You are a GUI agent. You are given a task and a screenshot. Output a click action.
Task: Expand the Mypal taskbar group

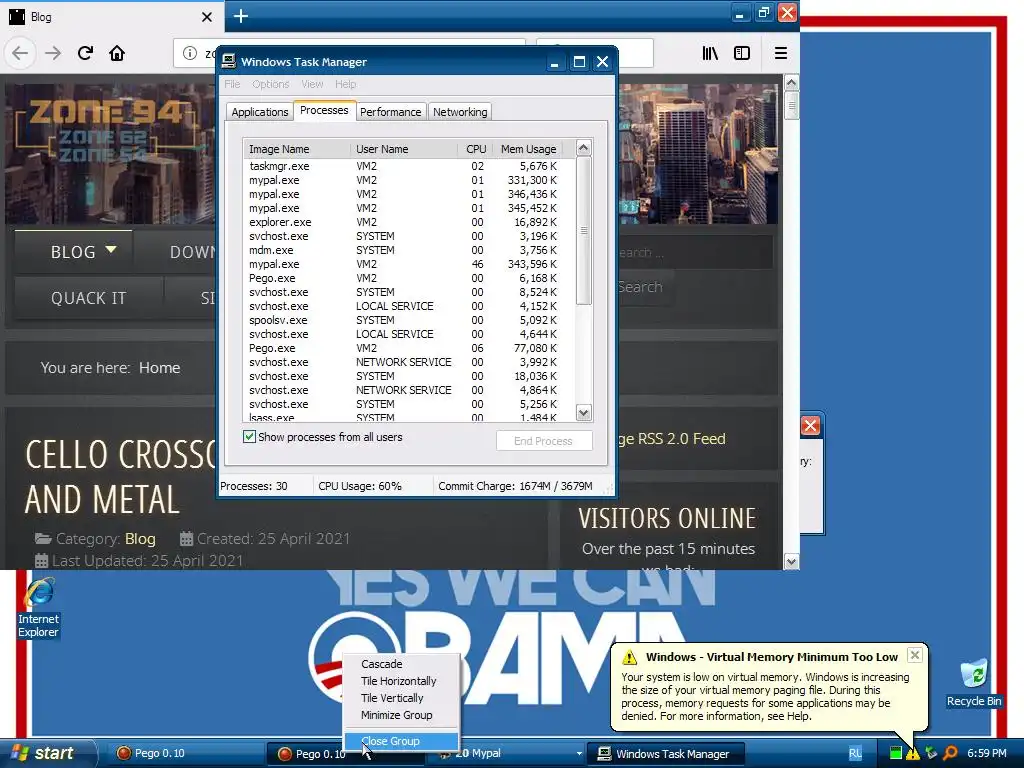point(579,754)
